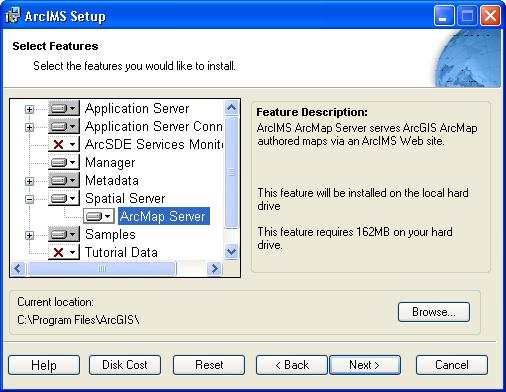
Task: Open the Metadata feature drive icon
Action: (64, 180)
